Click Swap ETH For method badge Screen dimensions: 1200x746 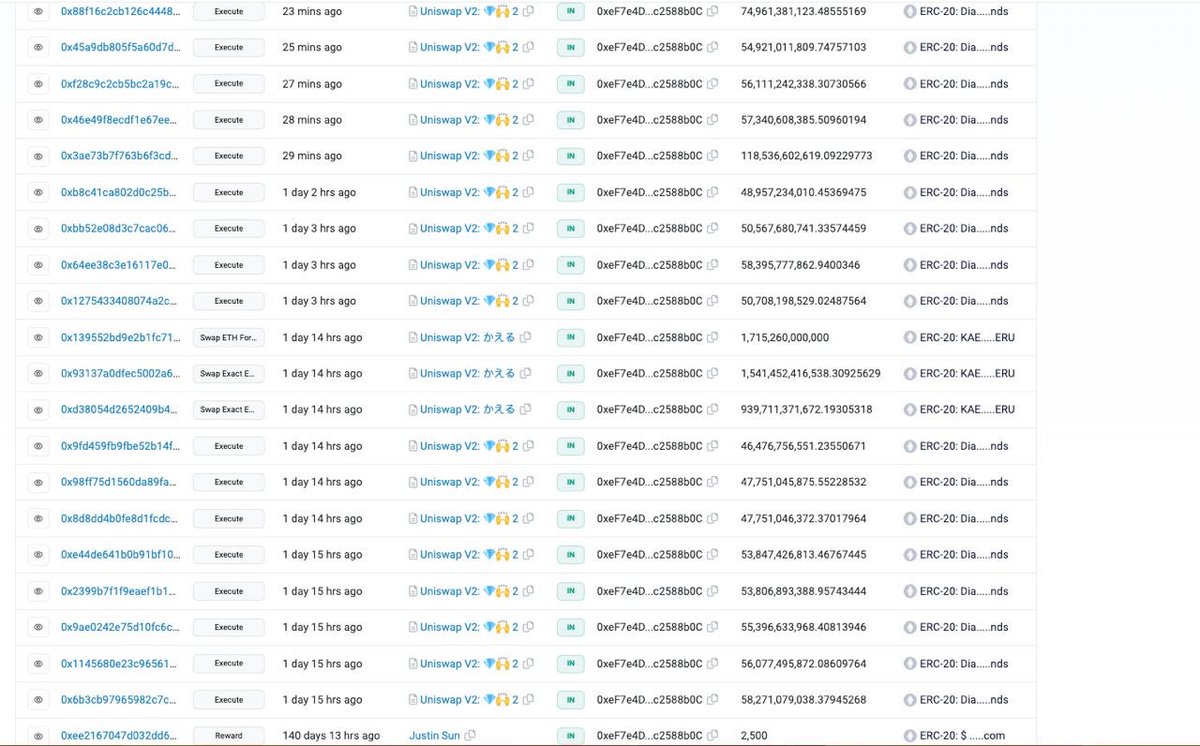[x=228, y=337]
